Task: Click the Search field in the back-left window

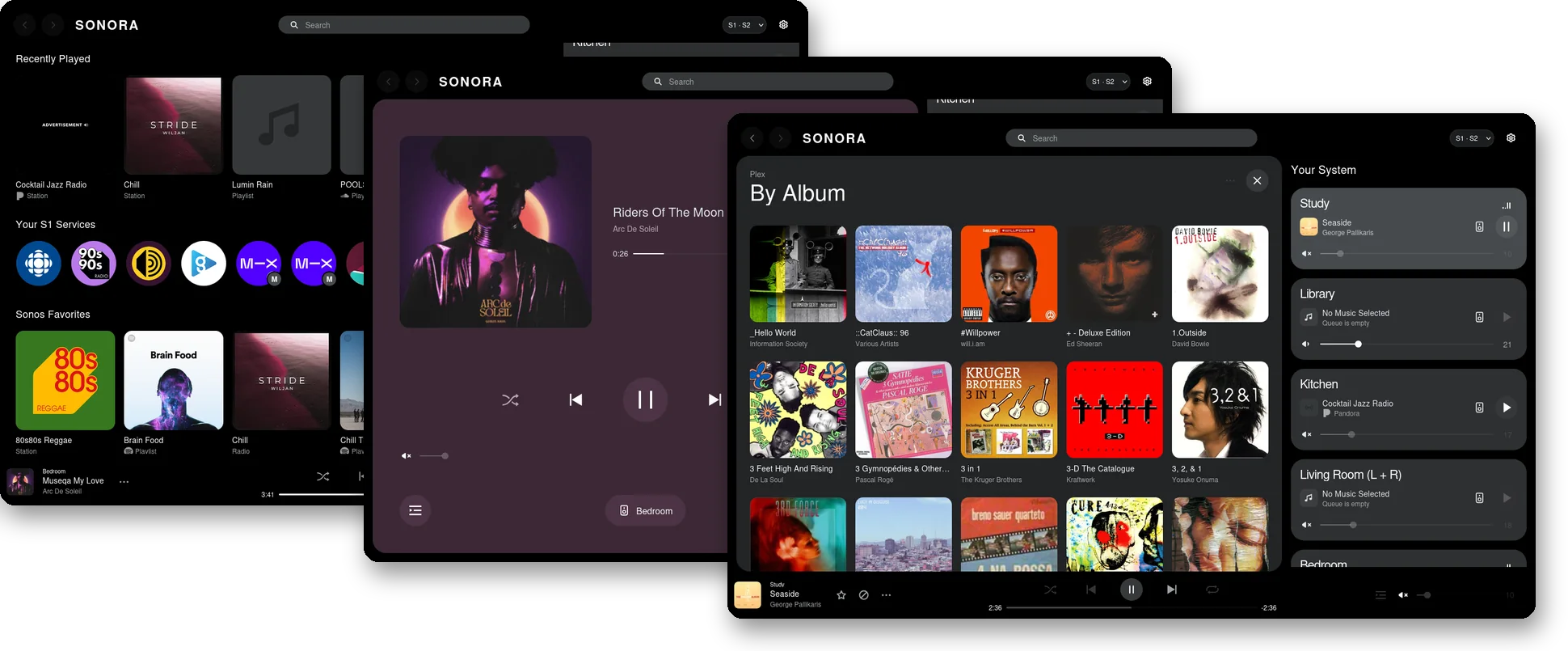Action: (x=404, y=25)
